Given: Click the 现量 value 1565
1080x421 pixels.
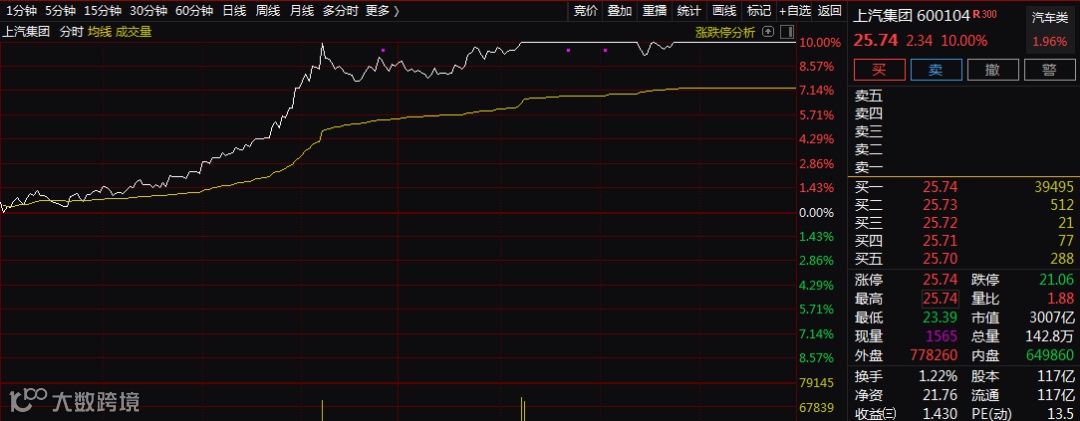Looking at the screenshot, I should point(943,336).
